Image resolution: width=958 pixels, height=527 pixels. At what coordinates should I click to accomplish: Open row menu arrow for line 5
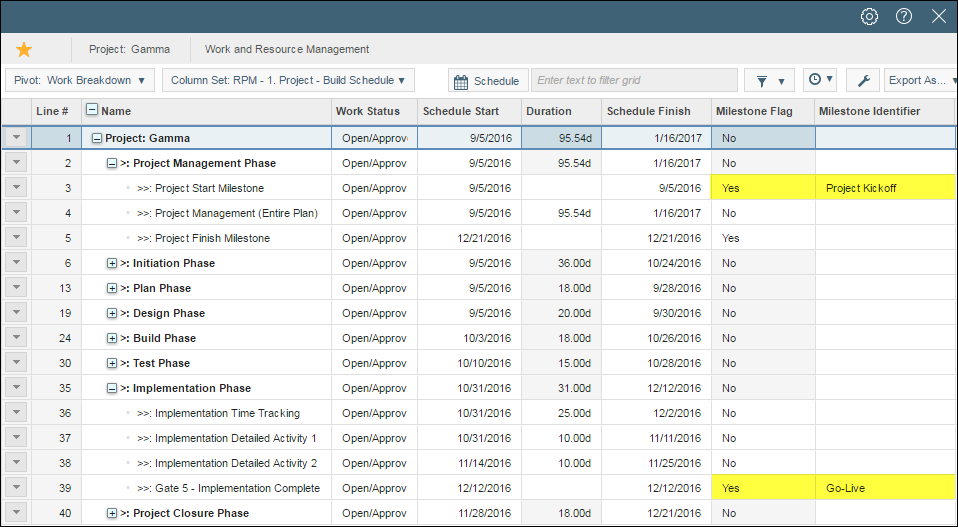tap(16, 238)
